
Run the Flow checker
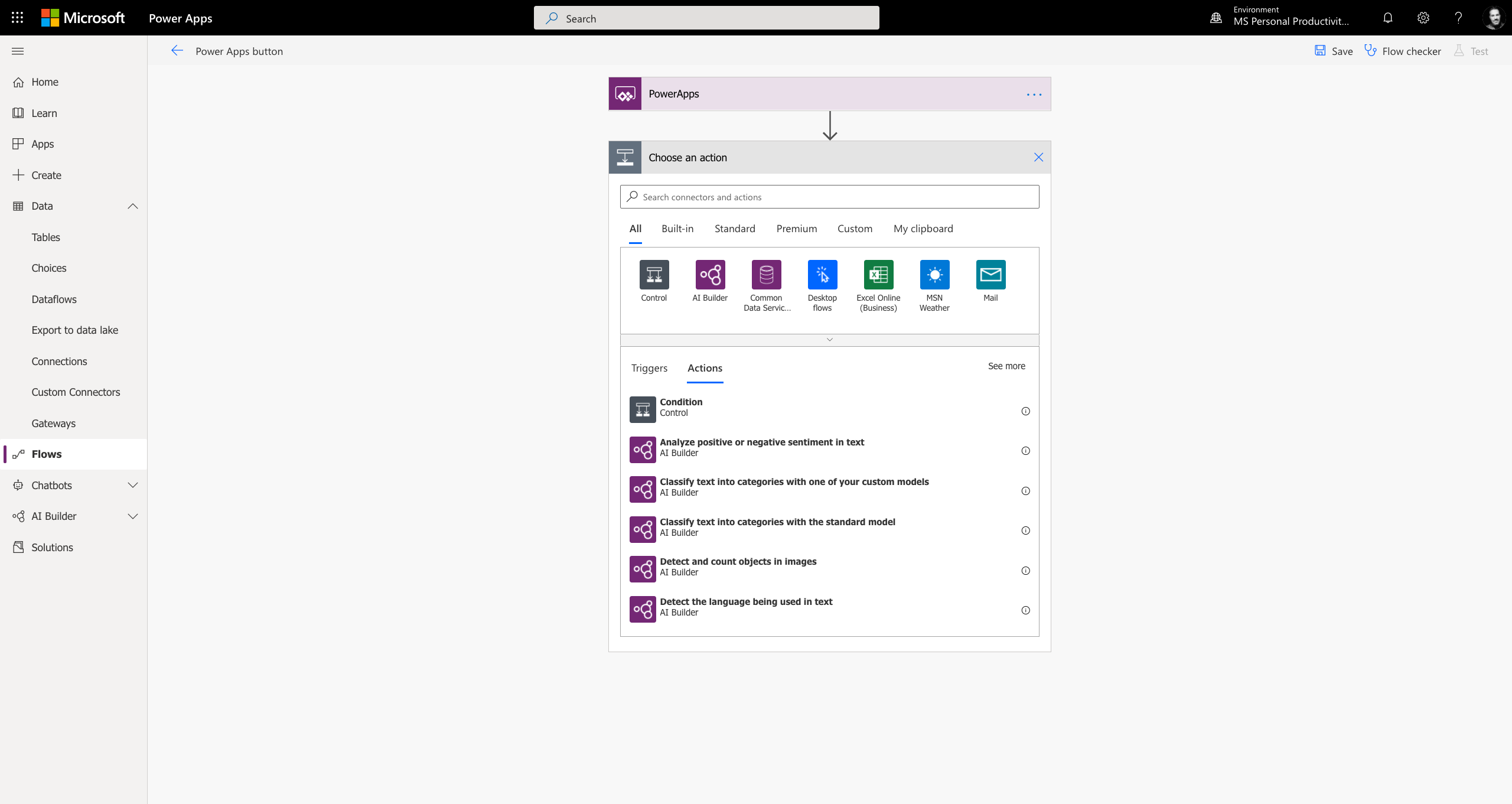click(1403, 51)
